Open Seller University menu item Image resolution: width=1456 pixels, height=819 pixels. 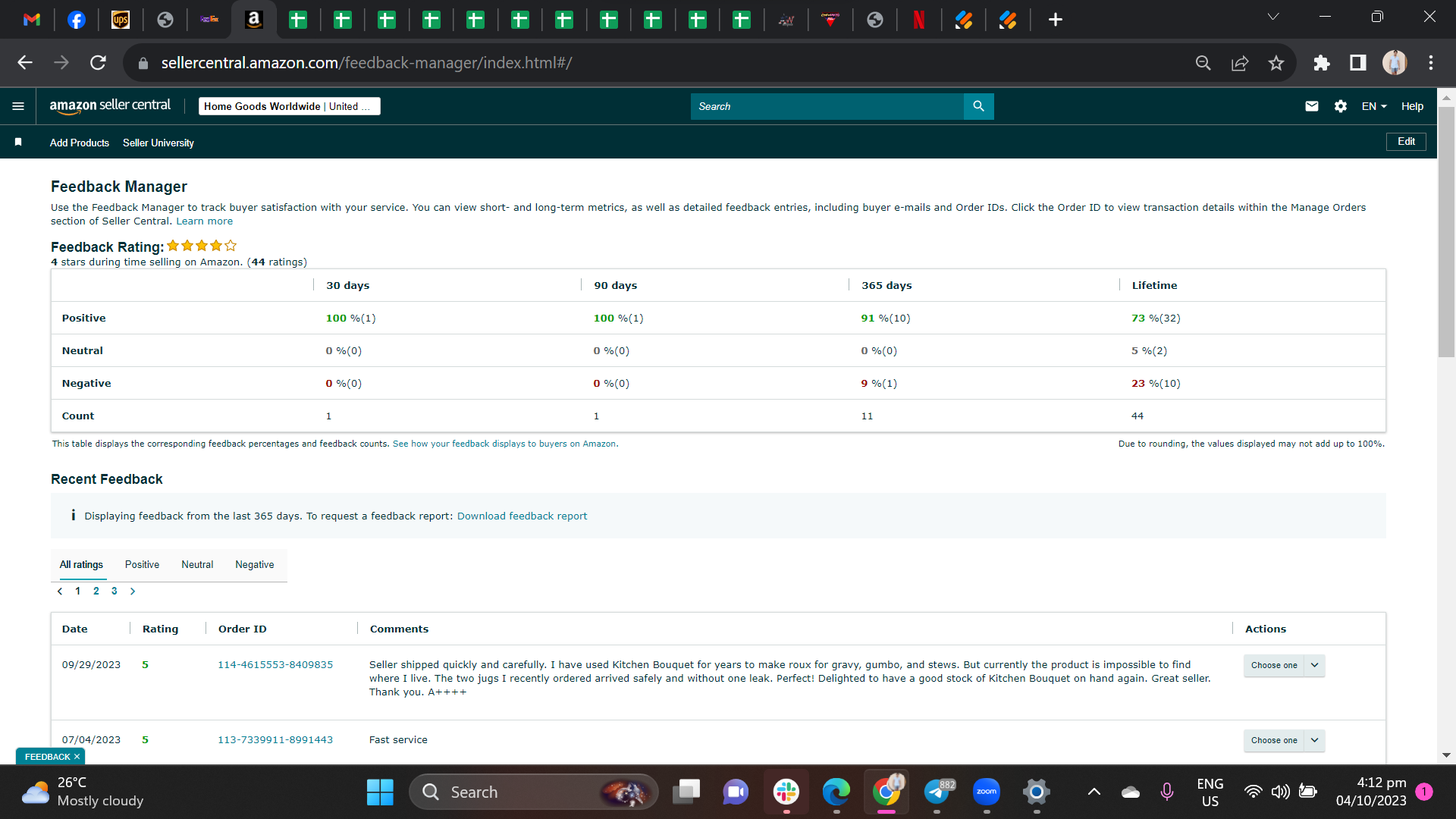tap(158, 143)
